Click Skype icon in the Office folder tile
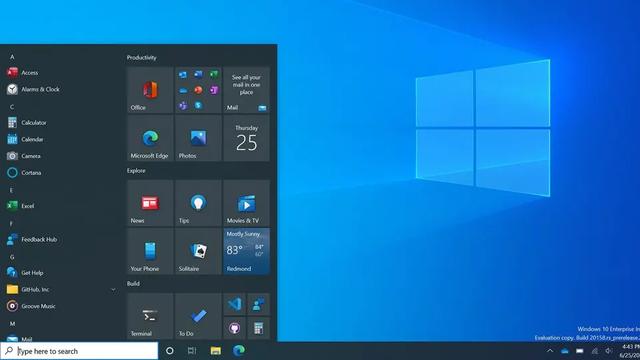The image size is (640, 360). (x=198, y=105)
